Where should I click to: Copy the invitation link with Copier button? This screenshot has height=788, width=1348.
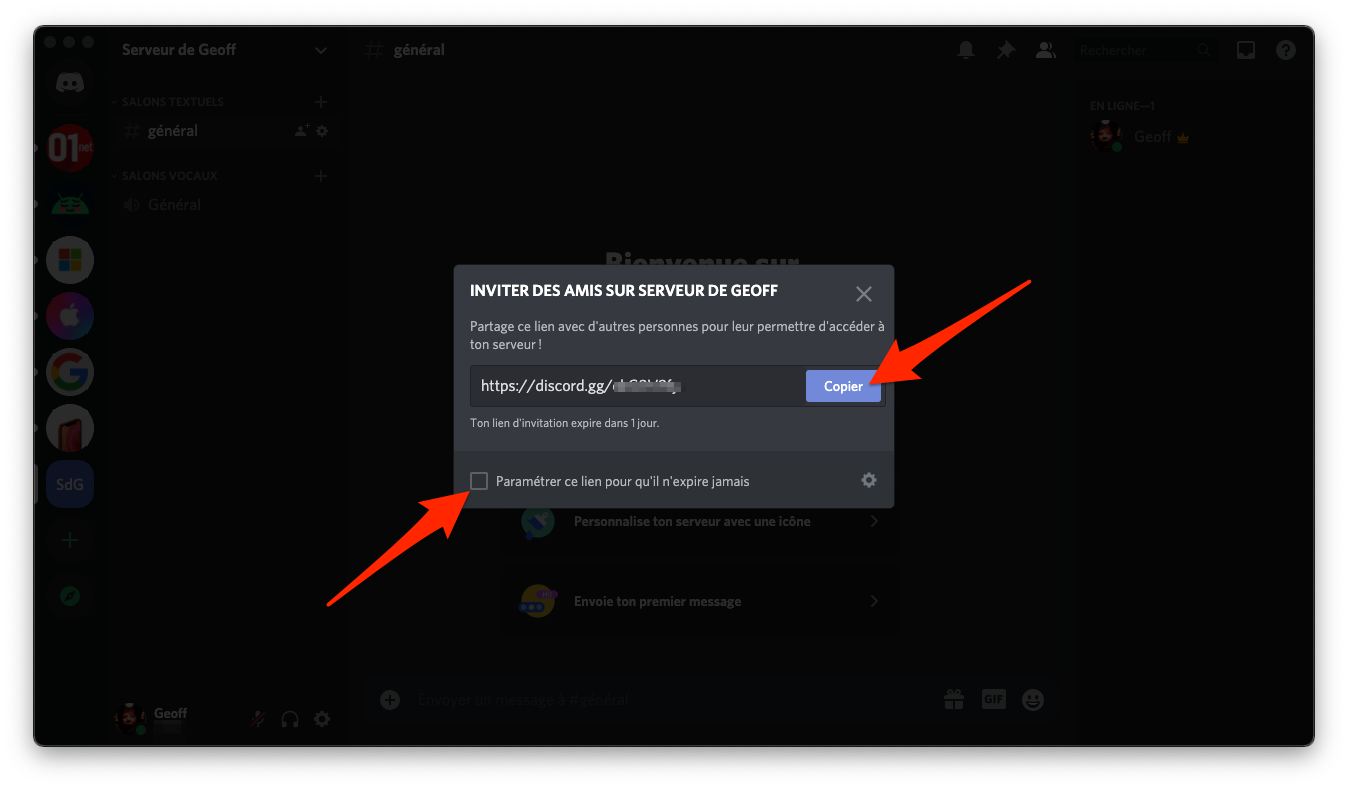tap(843, 386)
